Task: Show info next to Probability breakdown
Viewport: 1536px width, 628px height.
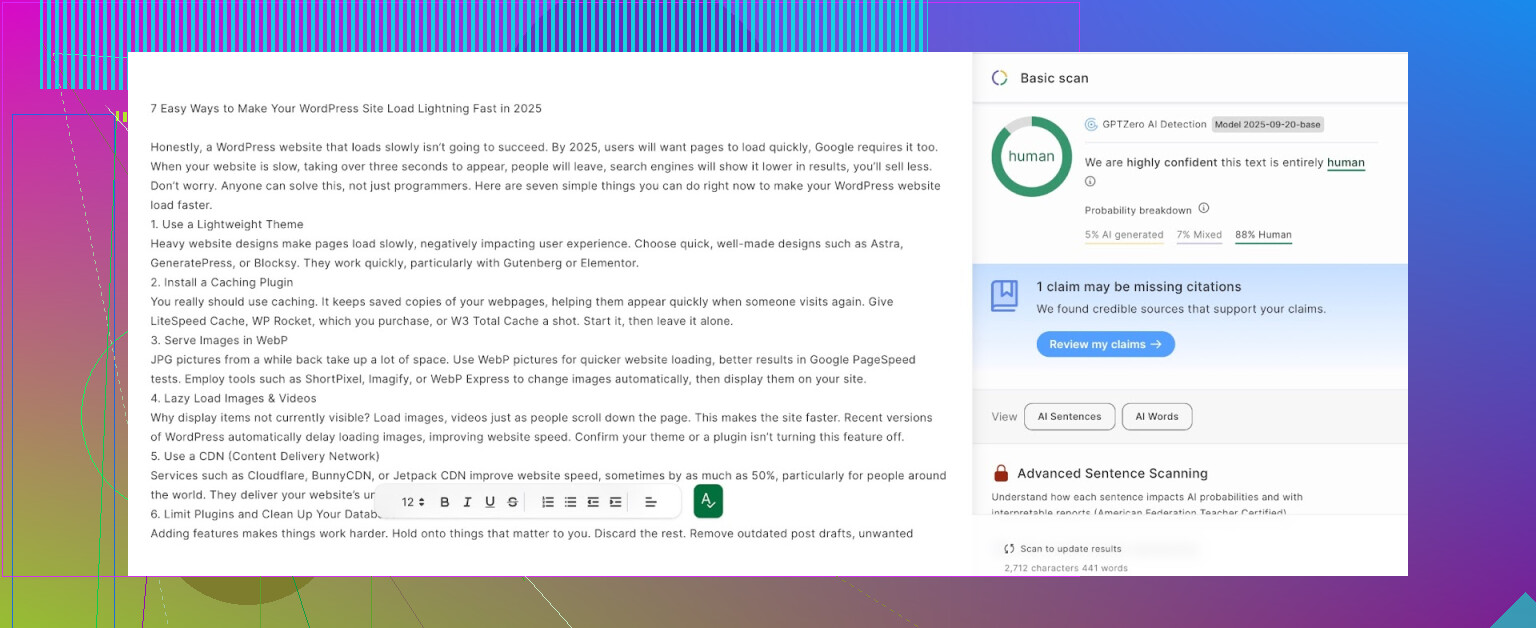Action: [x=1204, y=209]
